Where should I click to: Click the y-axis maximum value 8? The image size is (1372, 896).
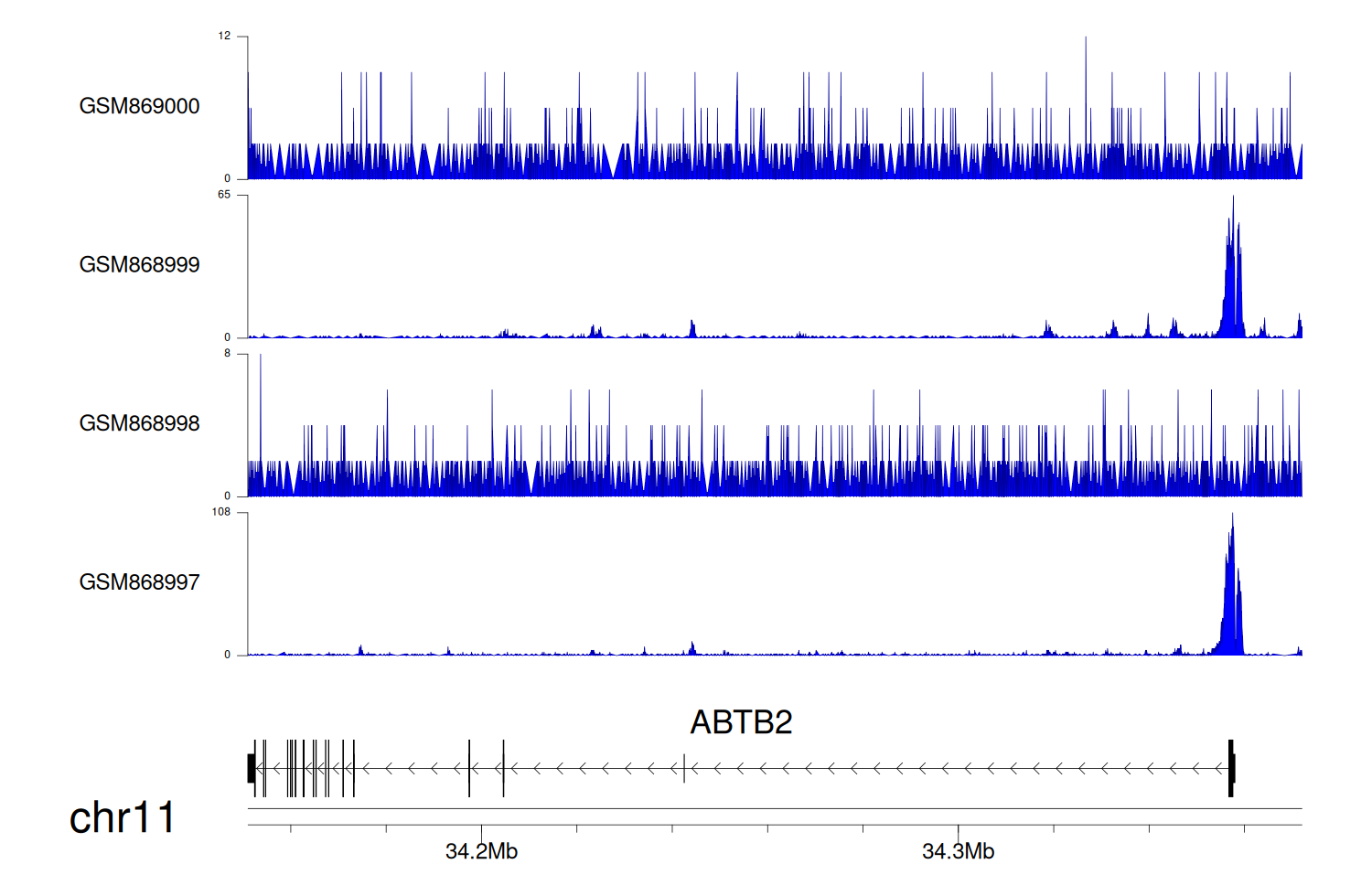[228, 354]
